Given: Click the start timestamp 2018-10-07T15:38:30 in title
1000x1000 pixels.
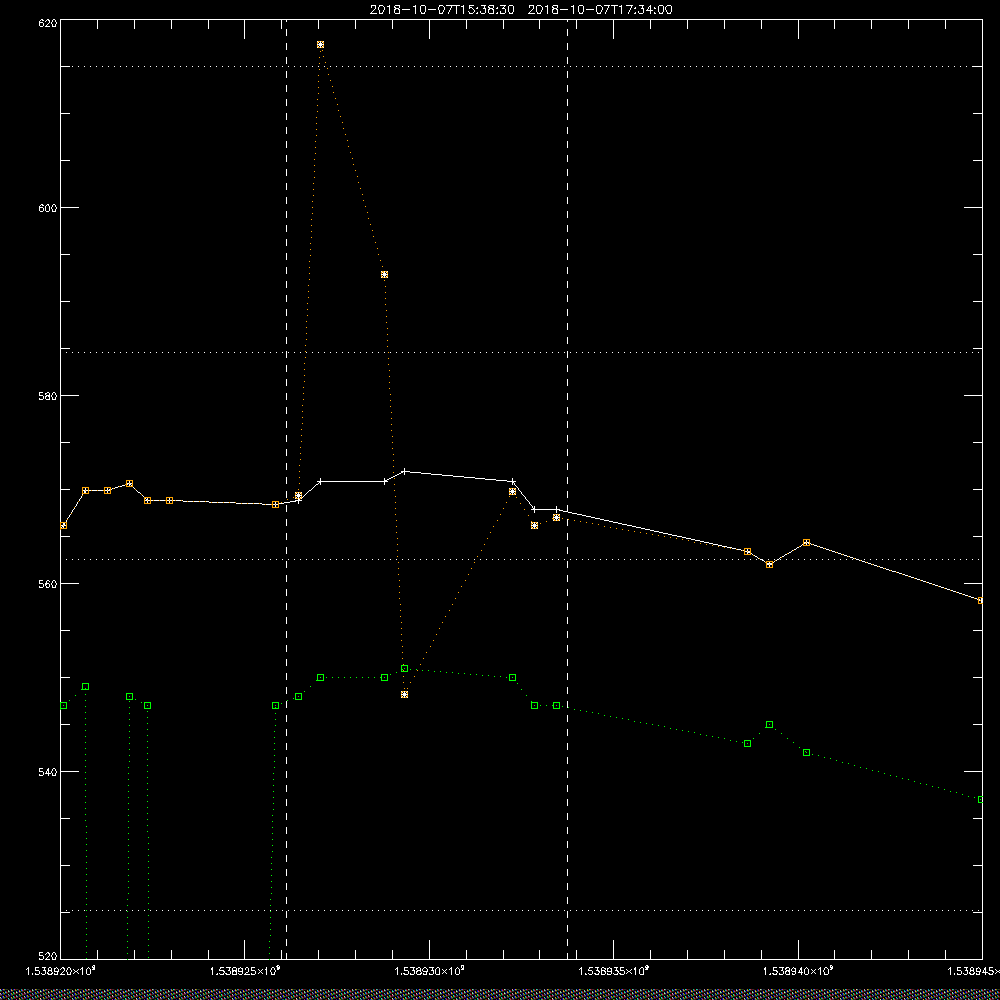Looking at the screenshot, I should click(442, 10).
